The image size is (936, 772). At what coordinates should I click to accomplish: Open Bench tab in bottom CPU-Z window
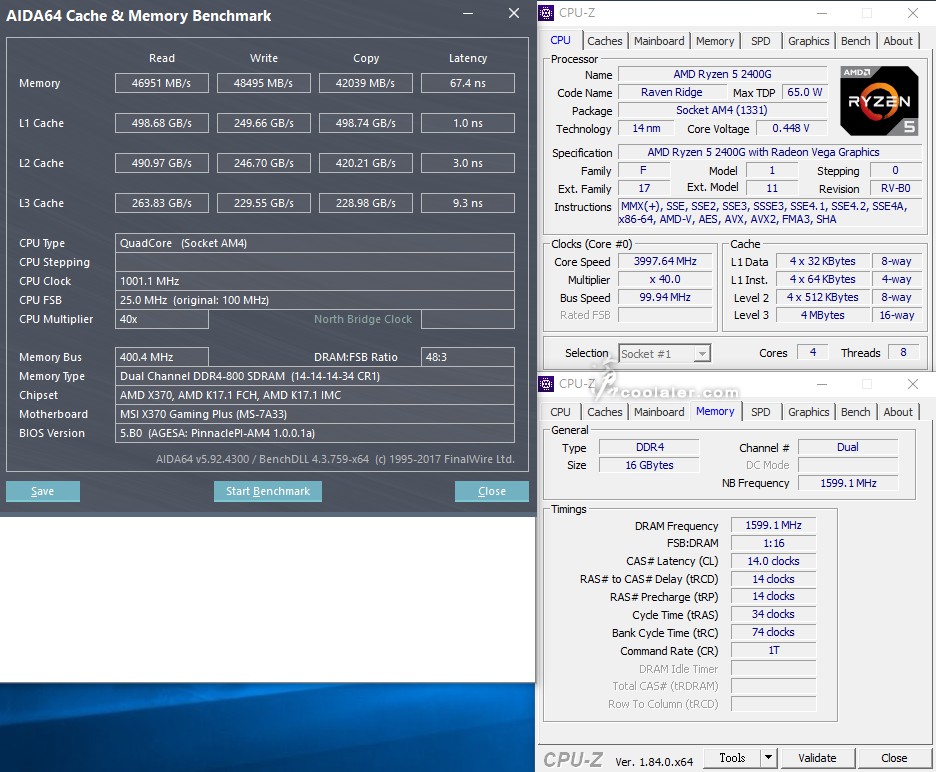click(855, 411)
